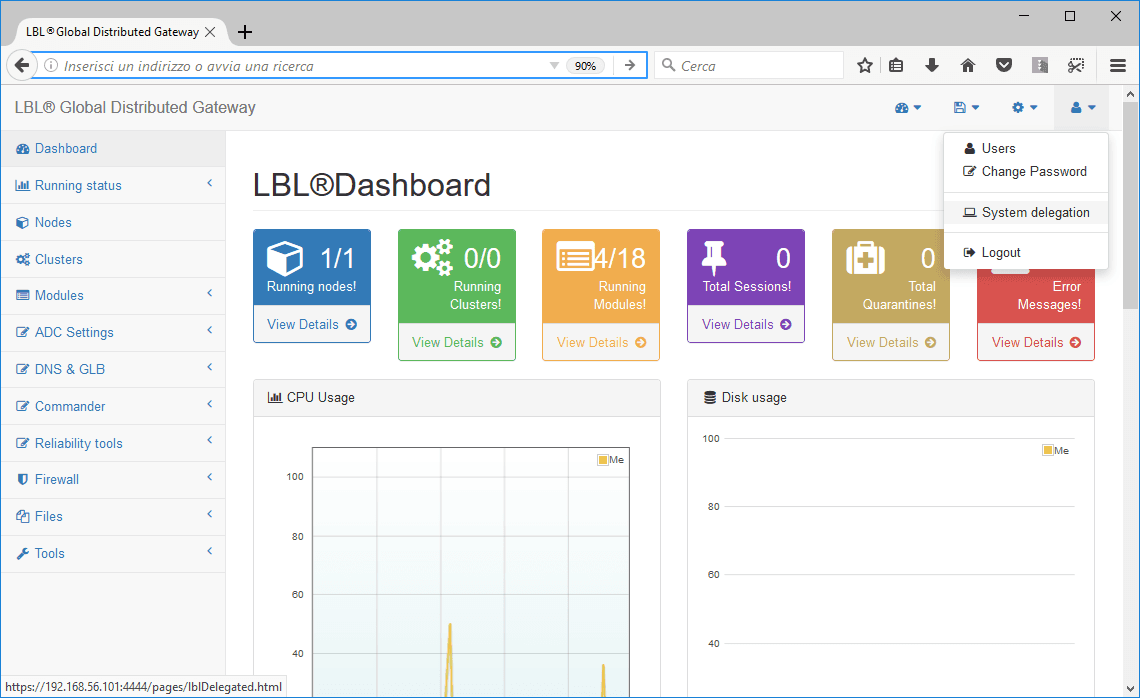Expand the Tools sidebar section
The height and width of the screenshot is (698, 1140).
[x=113, y=554]
